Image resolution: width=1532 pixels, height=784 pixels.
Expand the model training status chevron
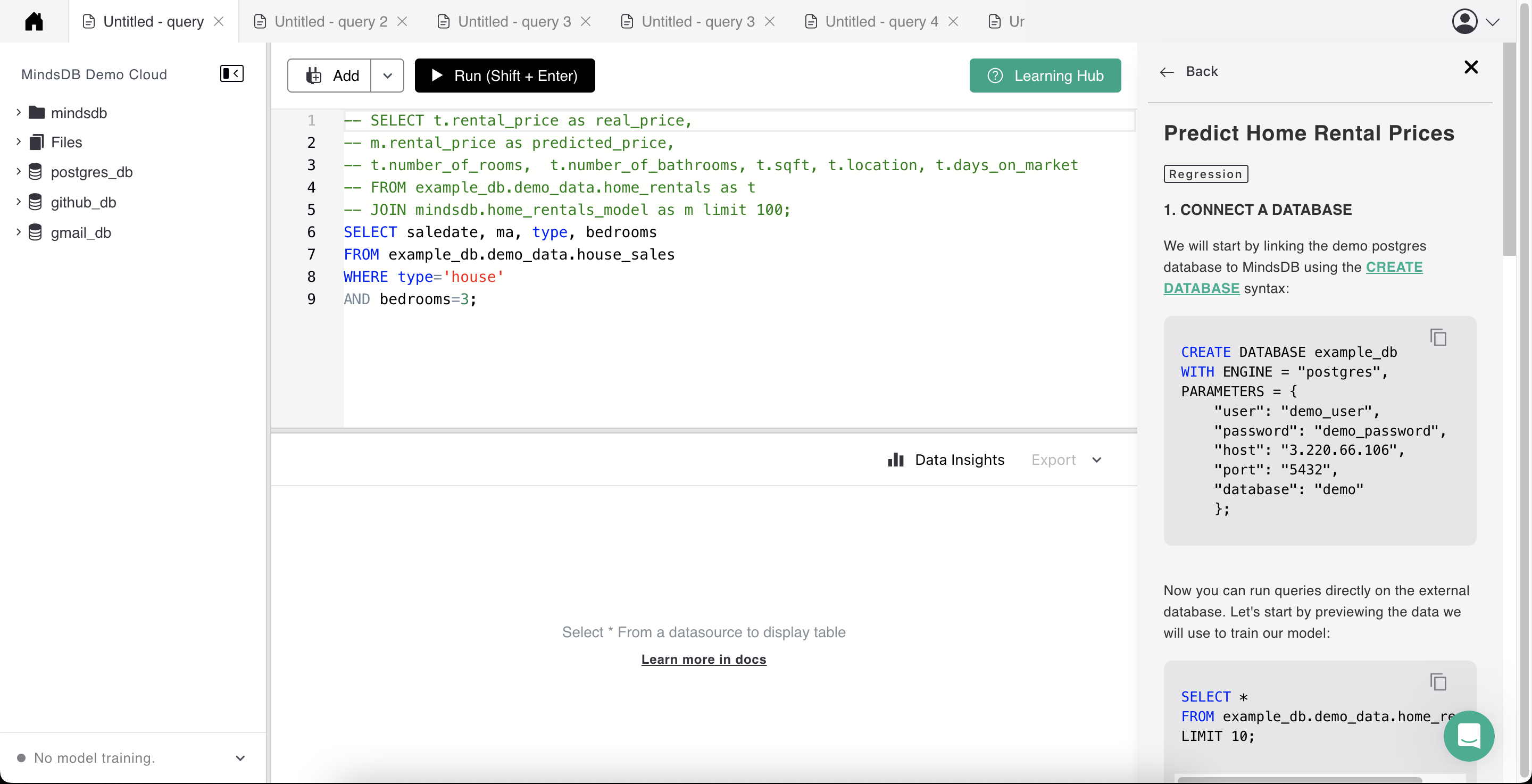coord(240,758)
